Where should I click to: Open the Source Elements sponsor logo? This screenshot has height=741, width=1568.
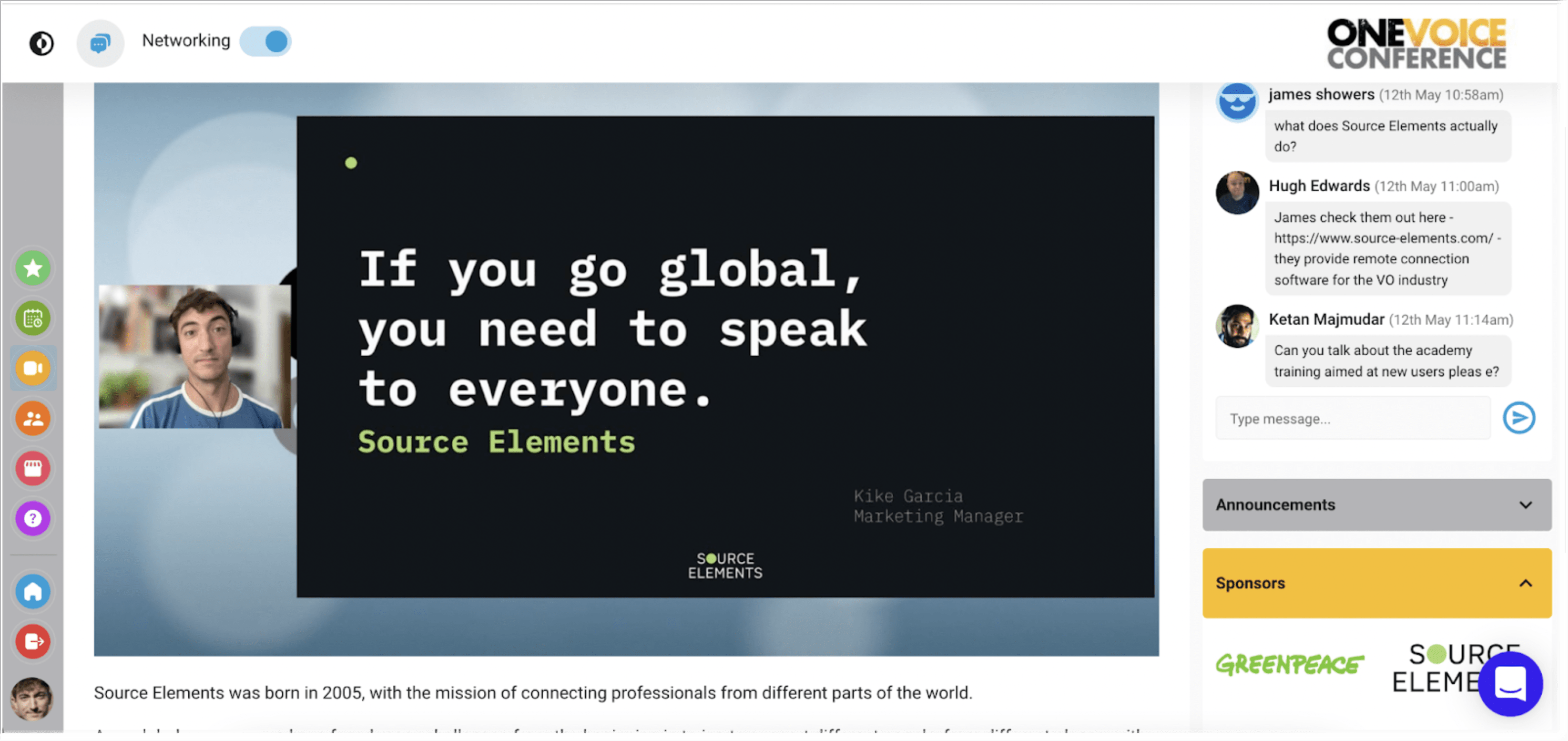pos(1436,669)
